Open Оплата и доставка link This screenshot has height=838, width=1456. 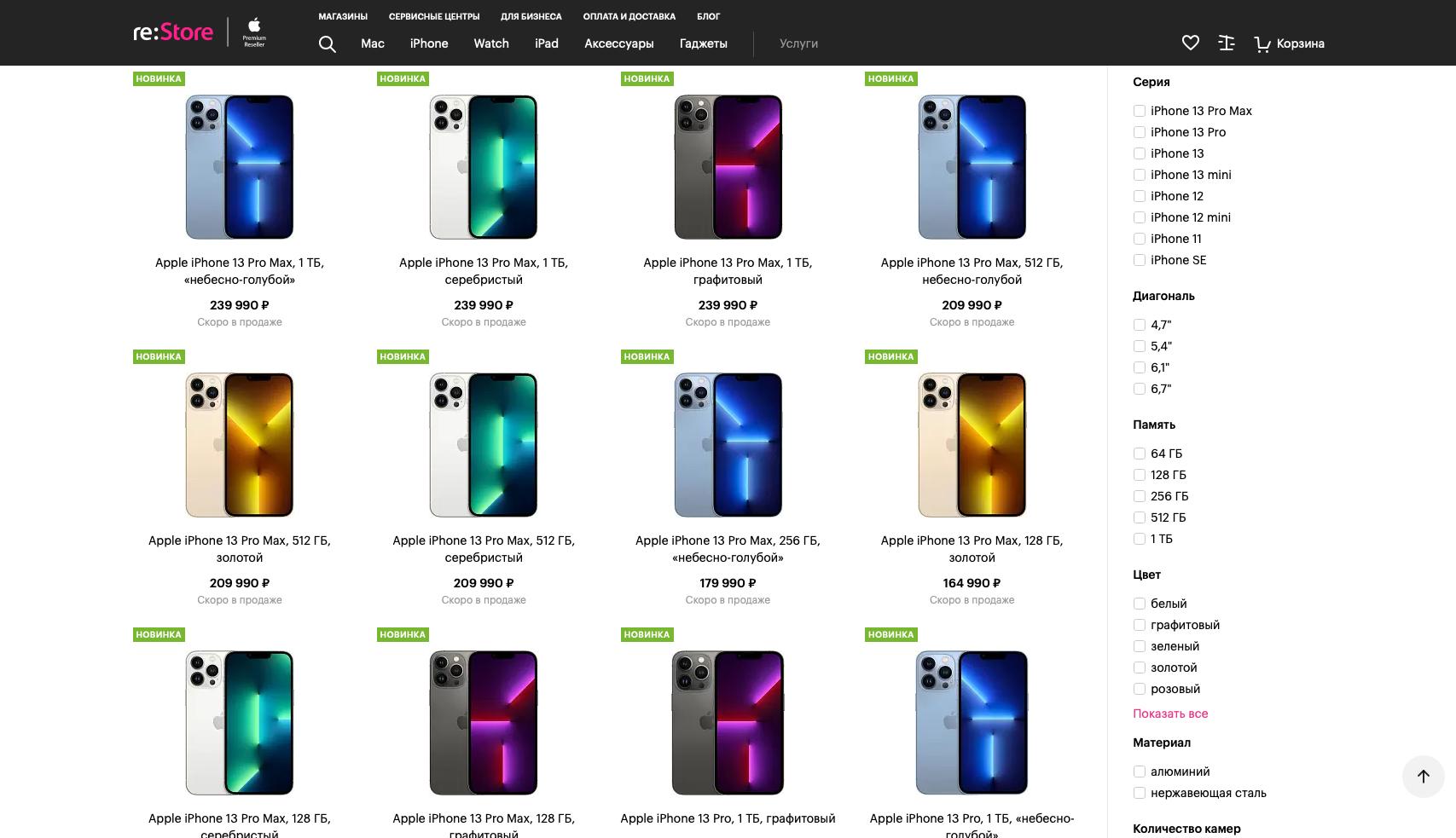click(x=629, y=16)
